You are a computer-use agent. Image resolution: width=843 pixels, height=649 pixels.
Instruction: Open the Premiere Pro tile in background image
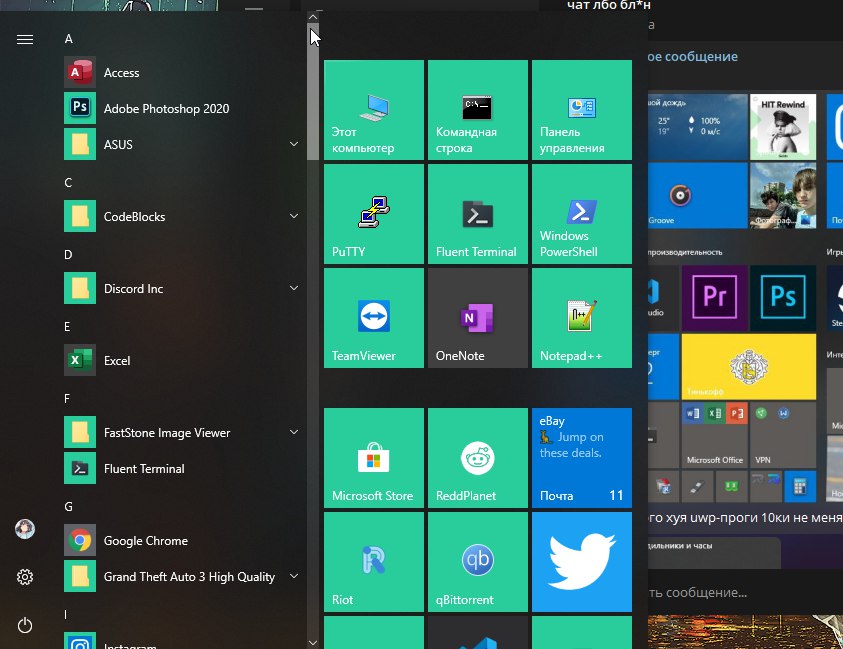click(715, 298)
